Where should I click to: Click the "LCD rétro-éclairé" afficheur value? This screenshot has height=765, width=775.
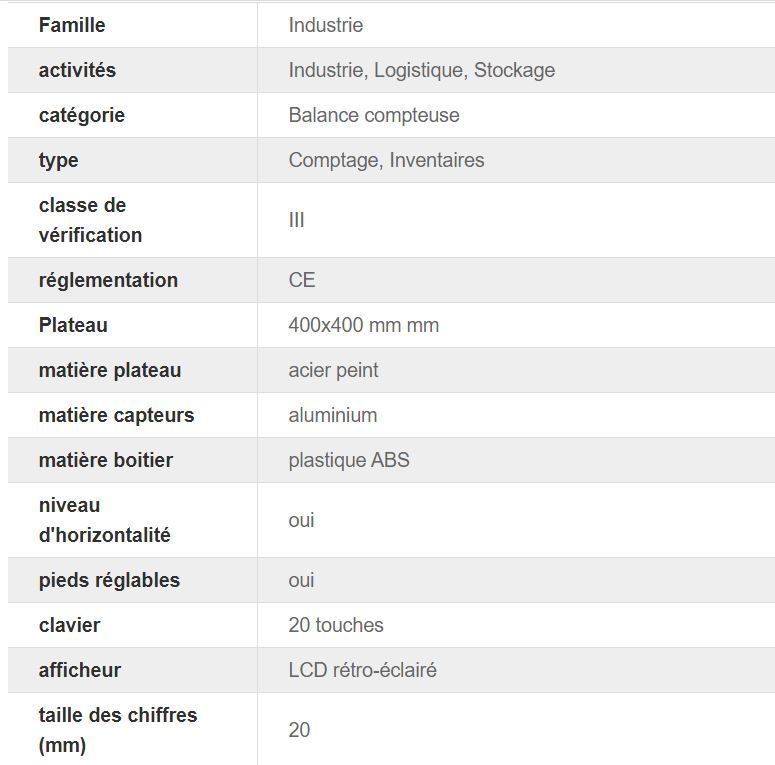(362, 670)
